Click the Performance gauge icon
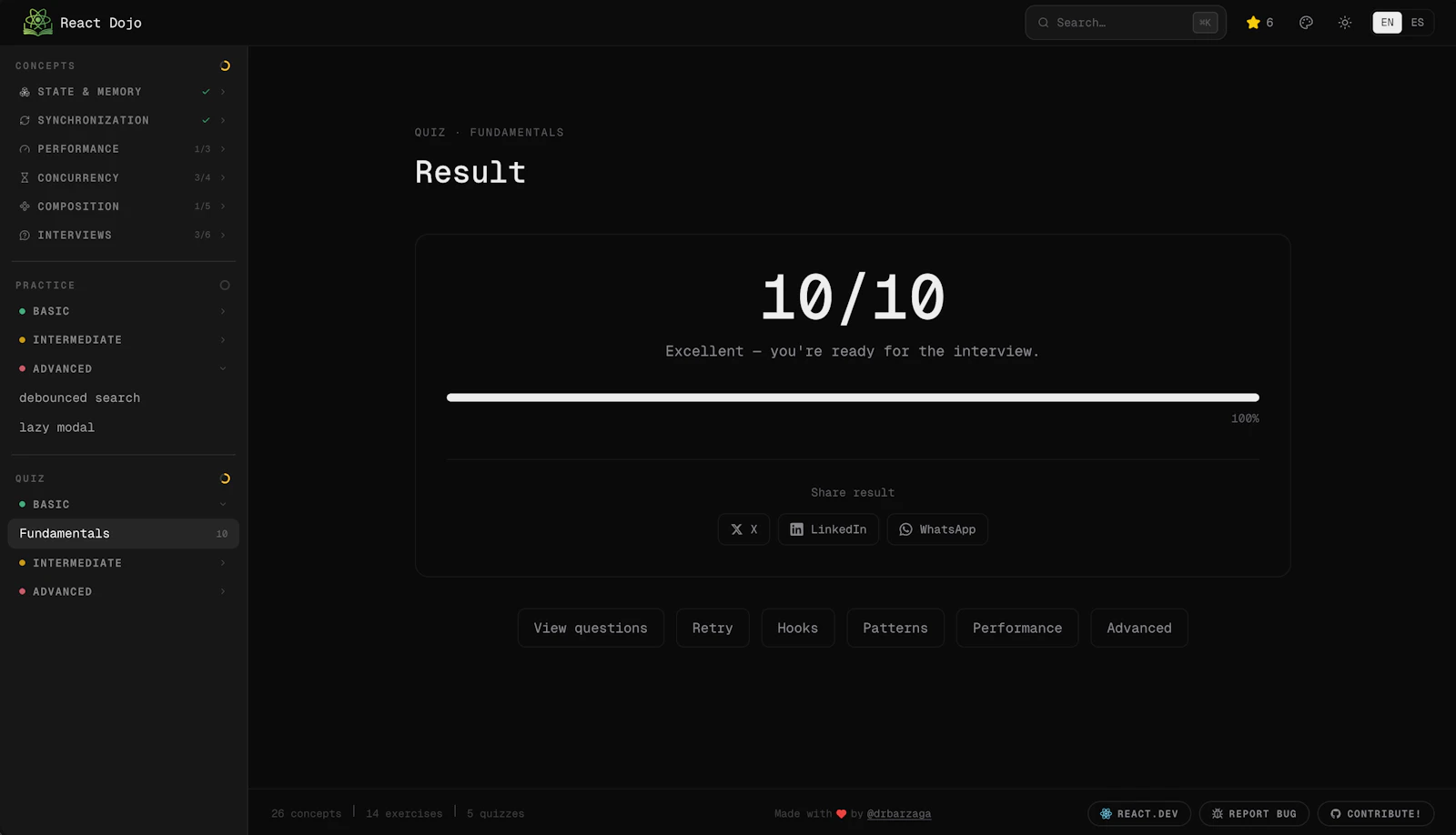 (x=25, y=149)
